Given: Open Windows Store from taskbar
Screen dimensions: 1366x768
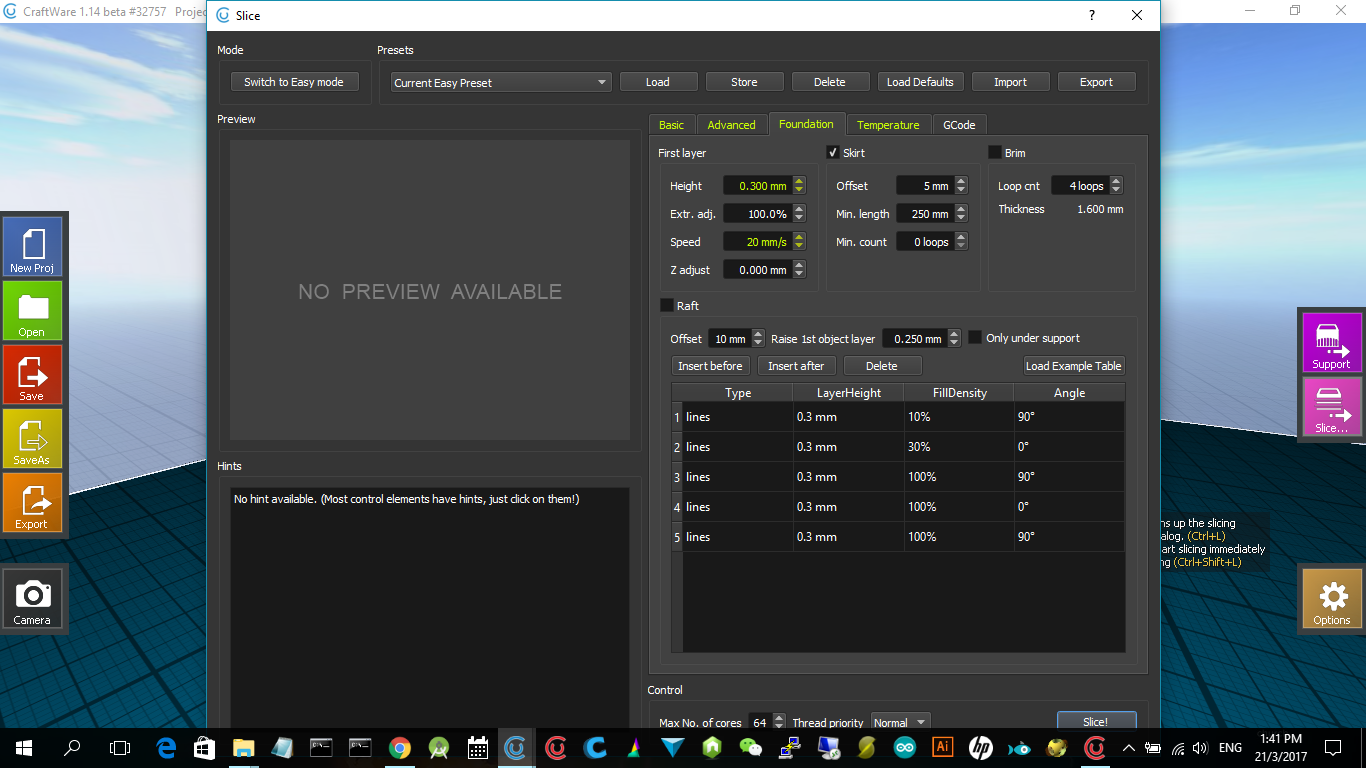Looking at the screenshot, I should point(205,747).
